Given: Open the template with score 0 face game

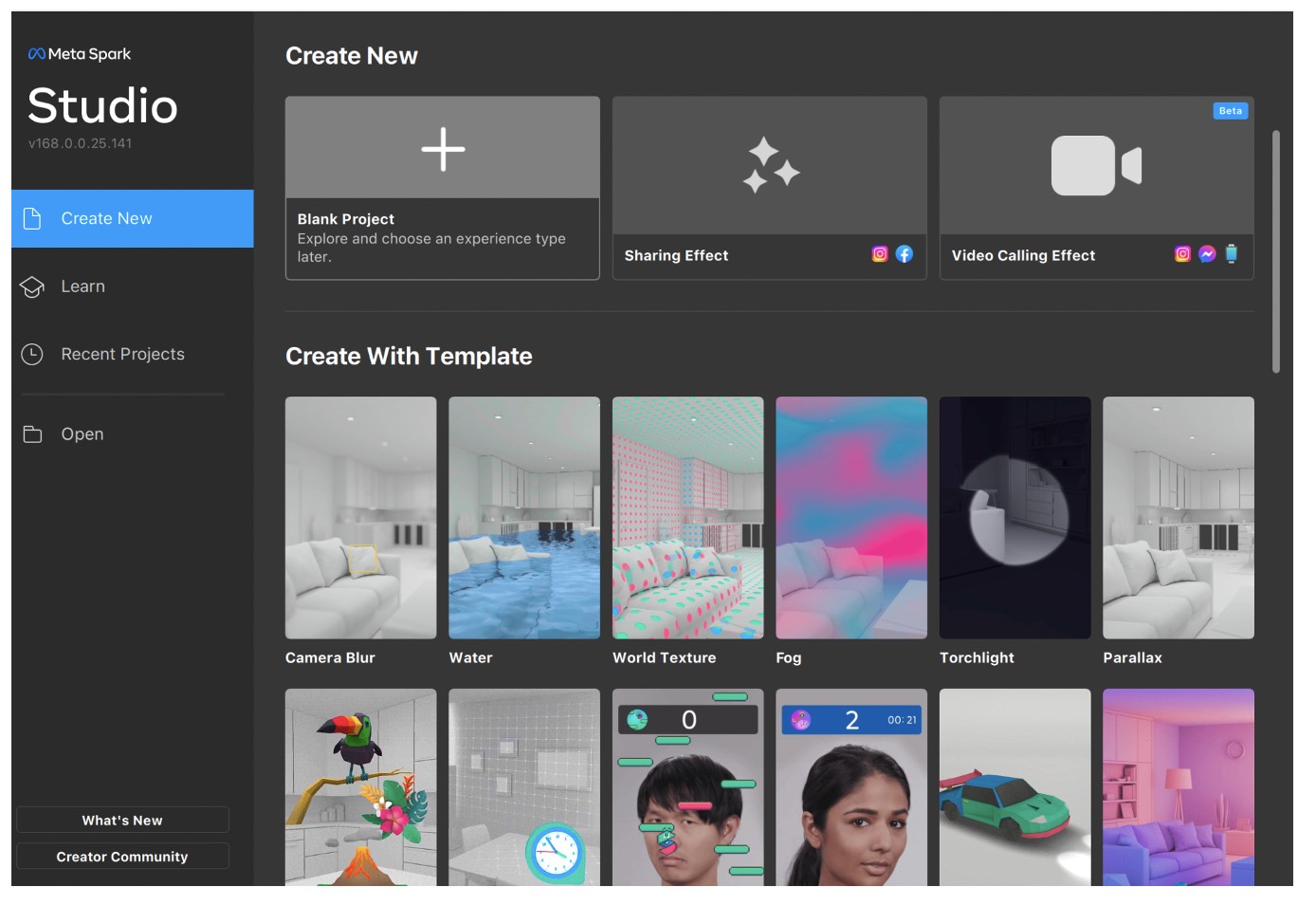Looking at the screenshot, I should (x=688, y=787).
